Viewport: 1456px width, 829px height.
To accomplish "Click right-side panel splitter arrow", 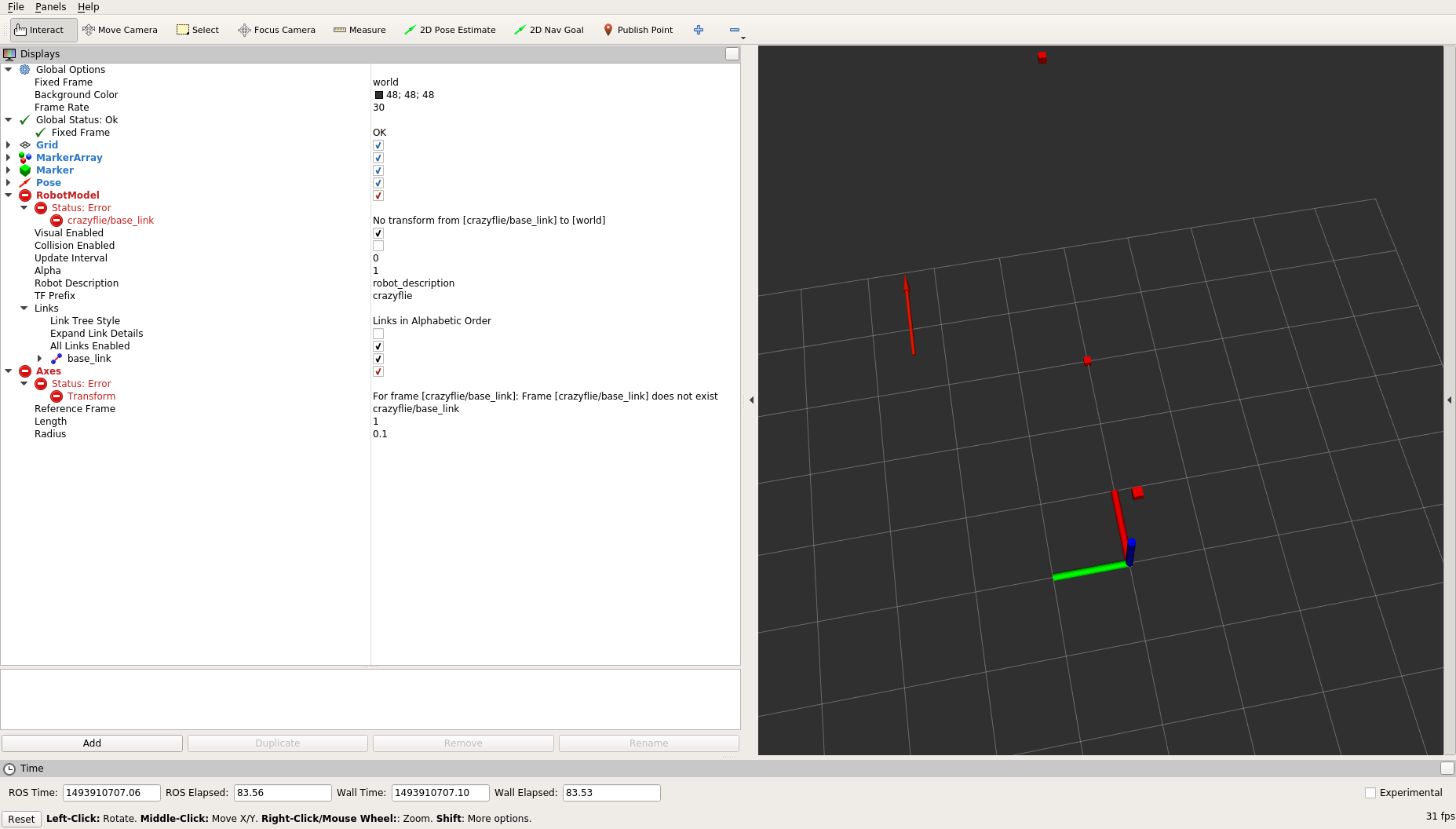I will click(1449, 400).
